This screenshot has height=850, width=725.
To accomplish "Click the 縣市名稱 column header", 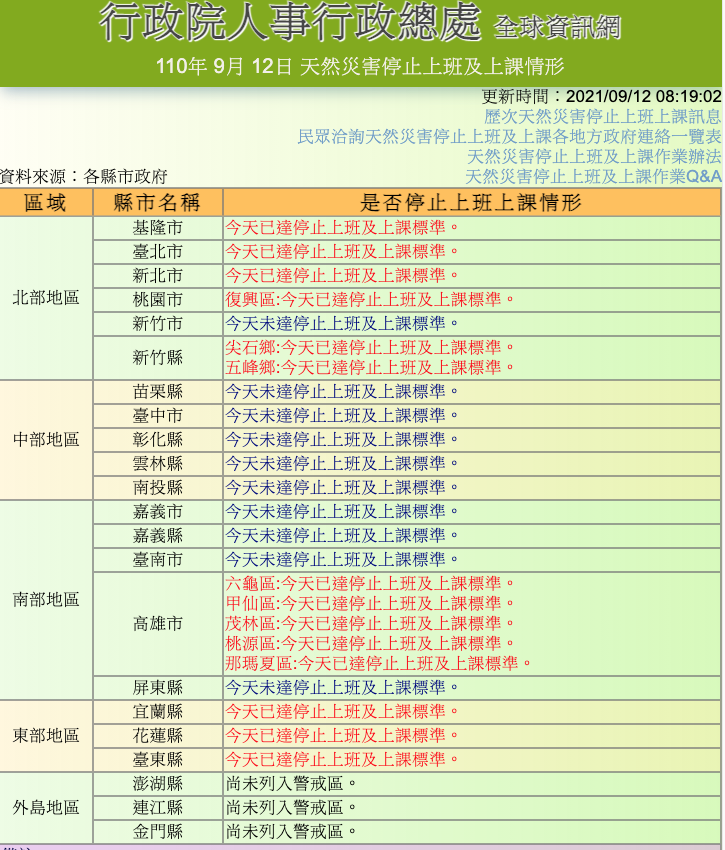I will tap(157, 203).
